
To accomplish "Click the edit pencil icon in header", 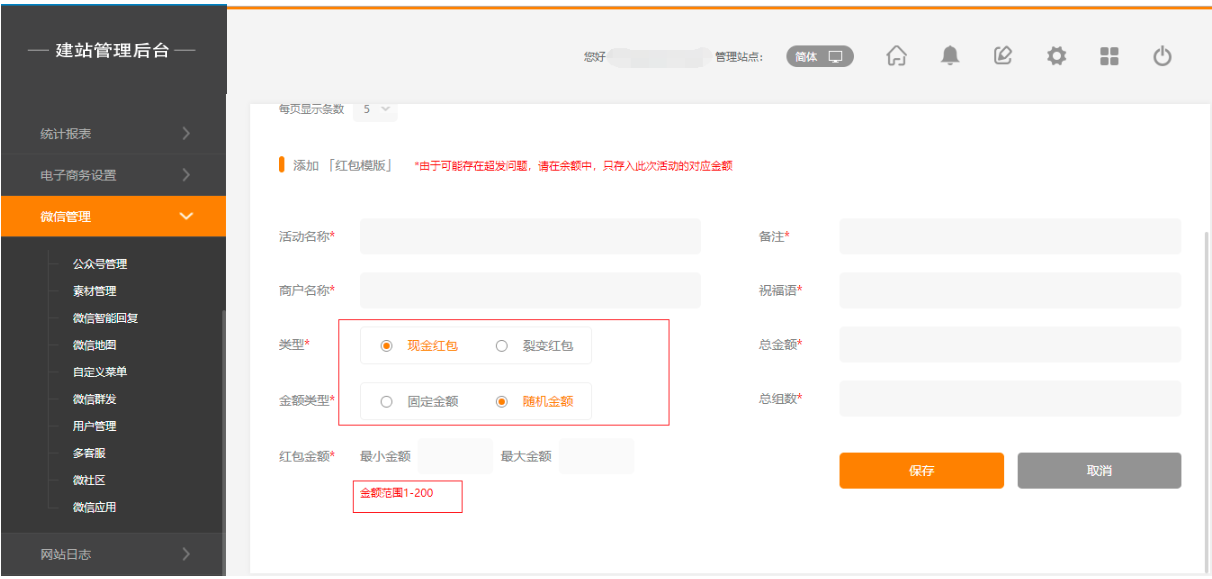I will click(1003, 57).
